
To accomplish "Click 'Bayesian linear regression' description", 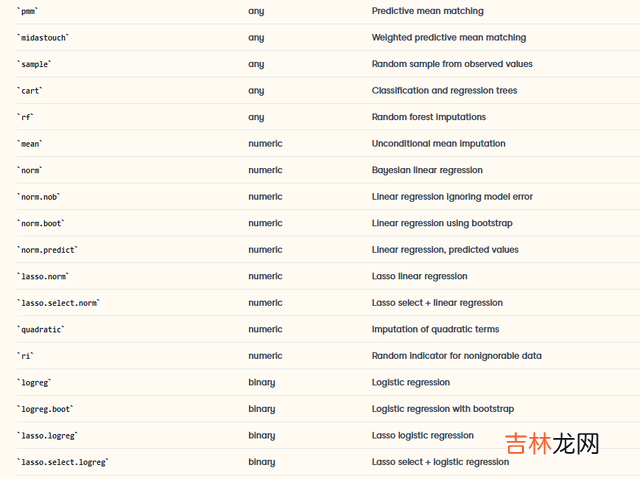I will coord(427,170).
